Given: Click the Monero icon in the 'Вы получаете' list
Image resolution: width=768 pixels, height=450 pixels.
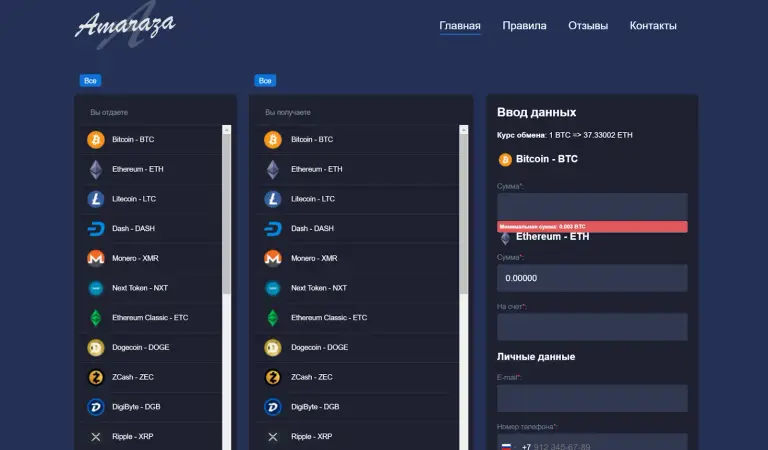Looking at the screenshot, I should pos(273,258).
